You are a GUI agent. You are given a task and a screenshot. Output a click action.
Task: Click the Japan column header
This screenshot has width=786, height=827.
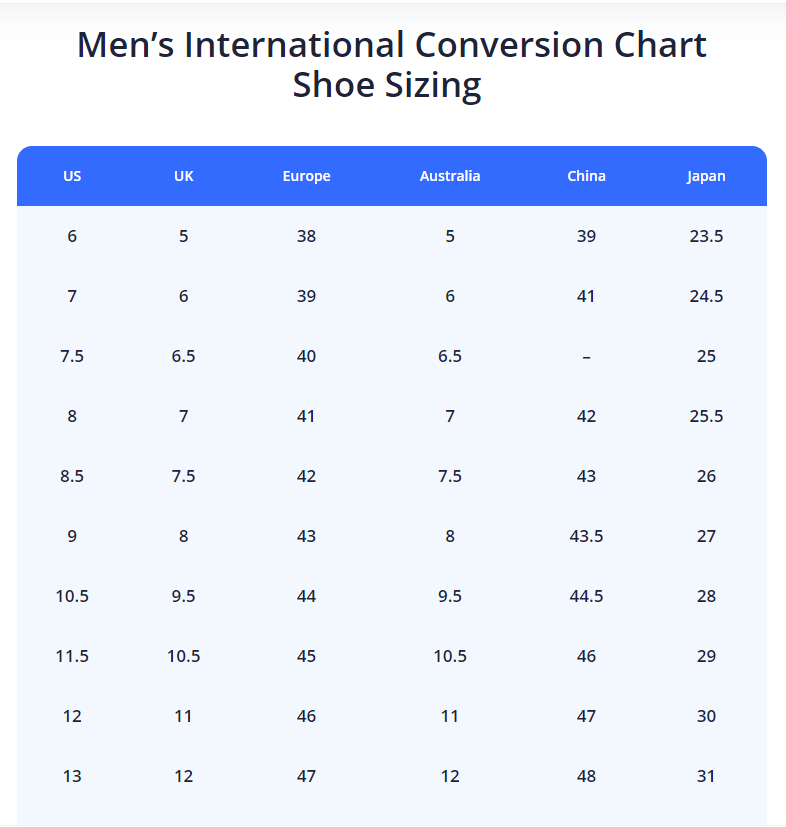[706, 176]
